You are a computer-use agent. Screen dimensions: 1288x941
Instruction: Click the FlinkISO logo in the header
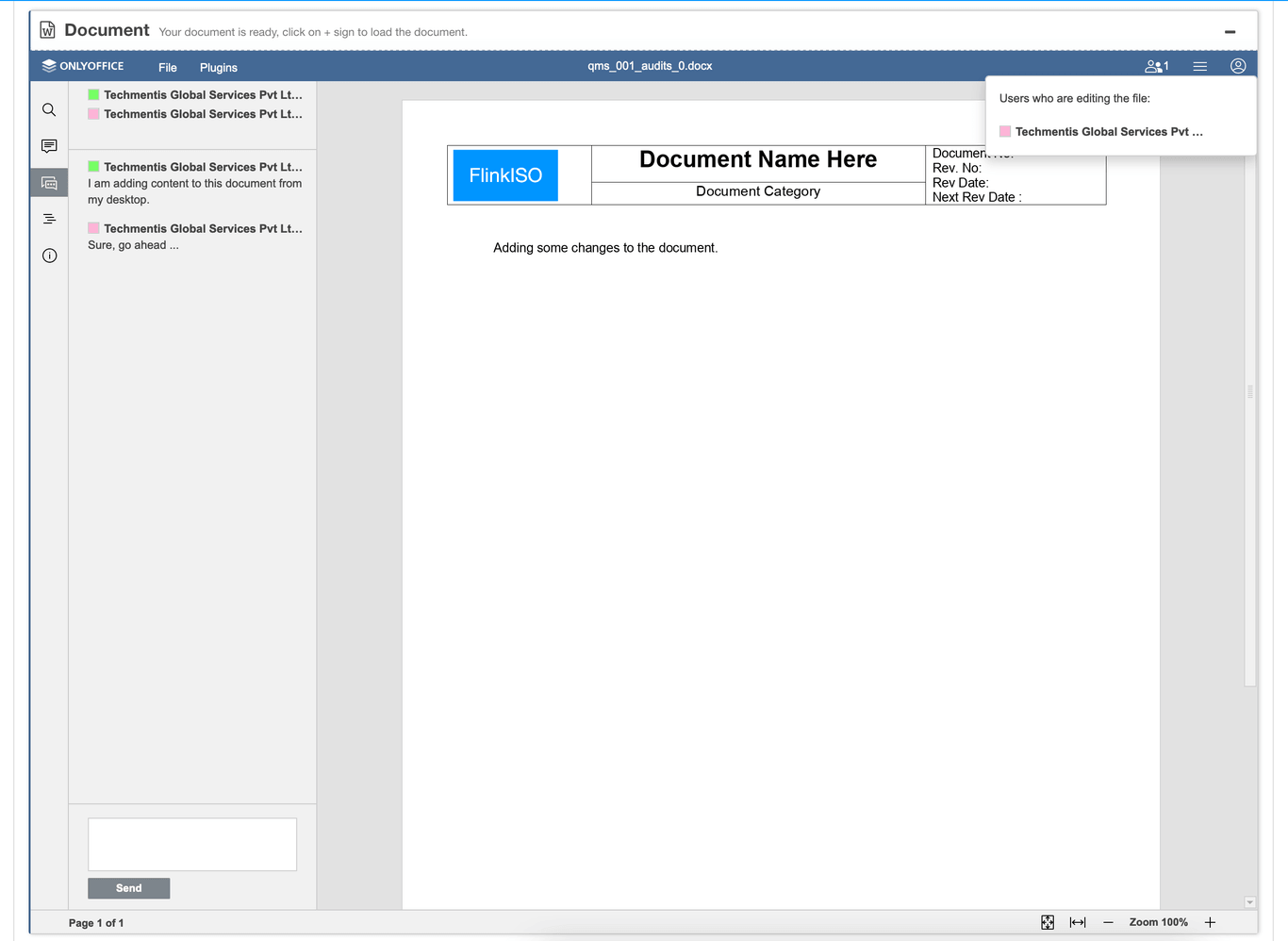[505, 175]
